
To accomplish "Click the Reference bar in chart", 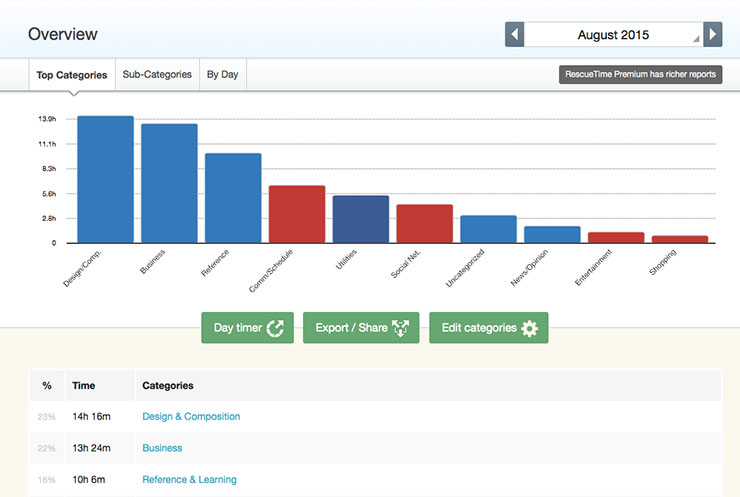I will (233, 198).
